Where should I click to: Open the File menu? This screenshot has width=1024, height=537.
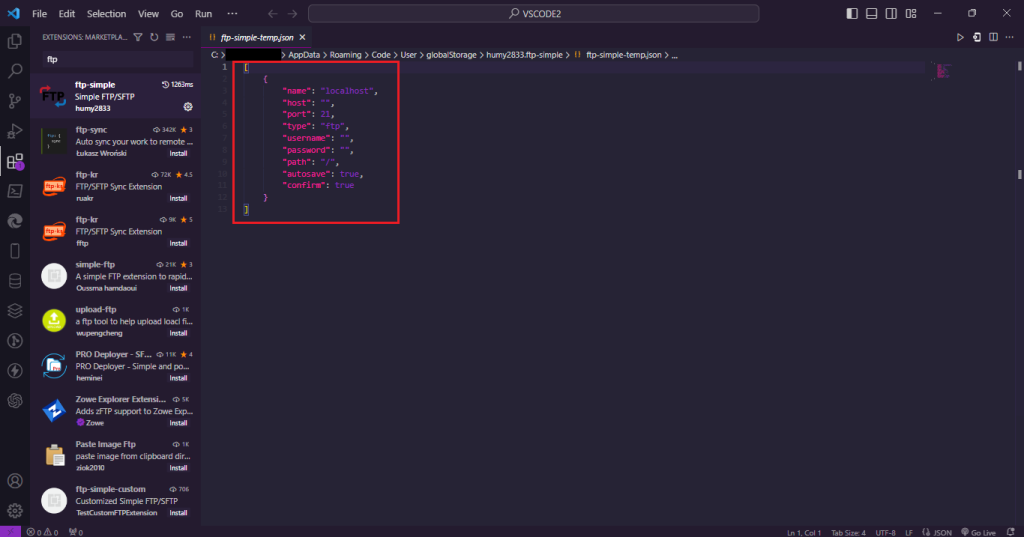point(39,13)
